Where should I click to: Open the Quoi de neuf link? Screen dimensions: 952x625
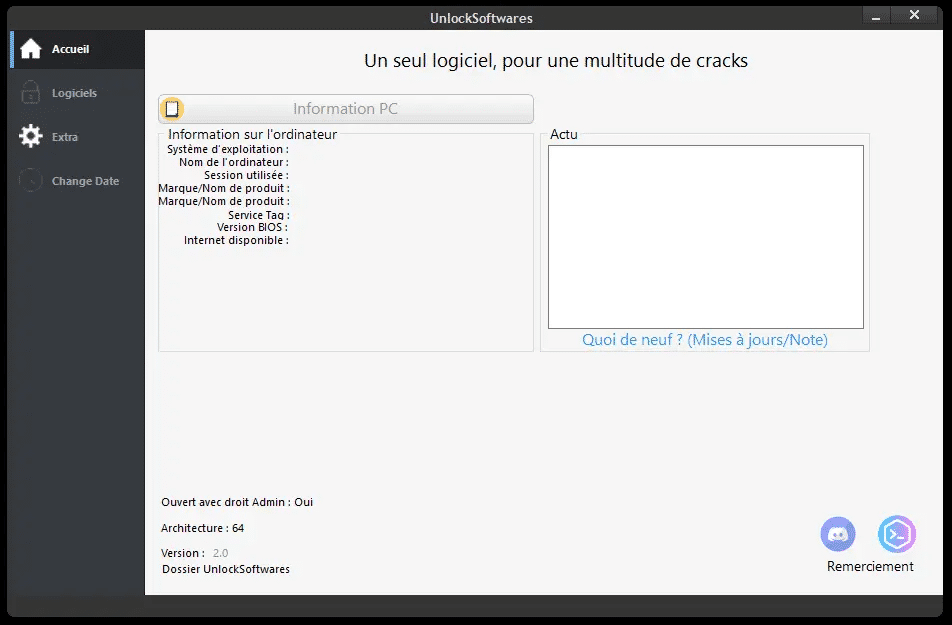click(704, 340)
